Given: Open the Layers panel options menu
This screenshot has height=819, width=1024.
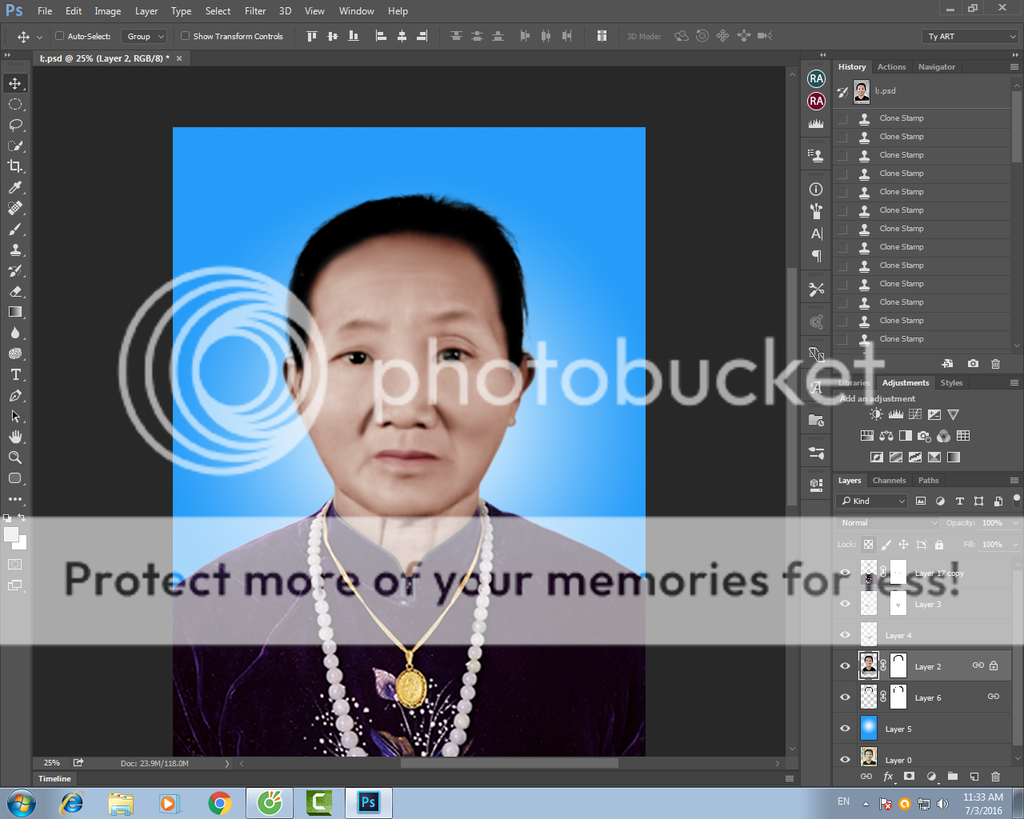Looking at the screenshot, I should 1014,480.
